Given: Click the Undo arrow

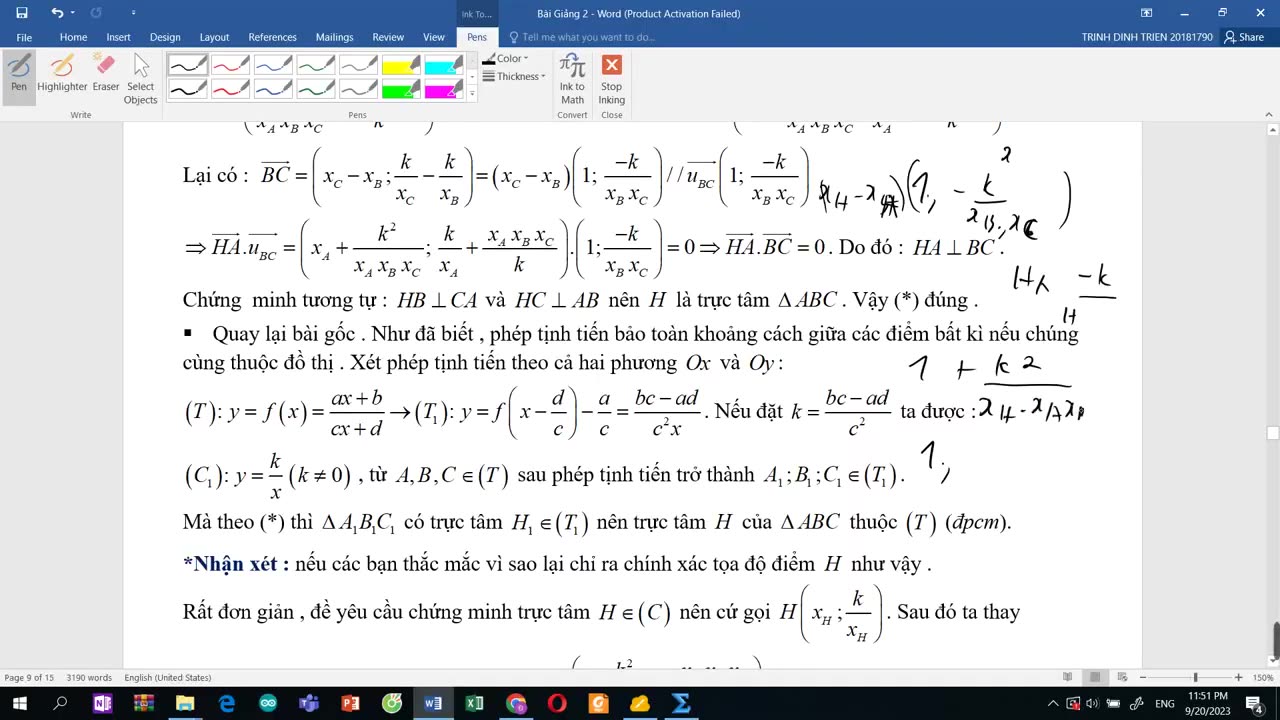Looking at the screenshot, I should [57, 13].
